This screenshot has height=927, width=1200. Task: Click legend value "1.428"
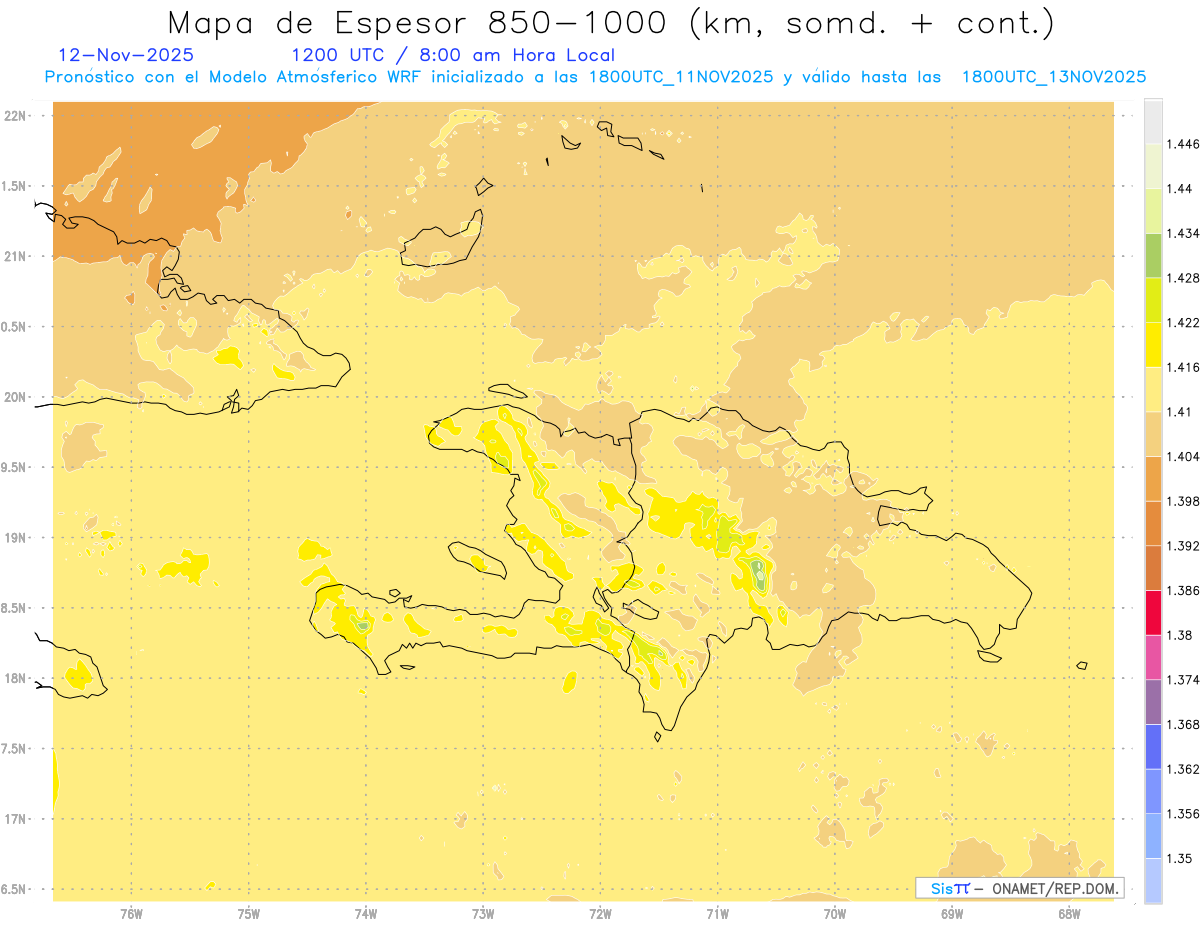click(x=1184, y=278)
